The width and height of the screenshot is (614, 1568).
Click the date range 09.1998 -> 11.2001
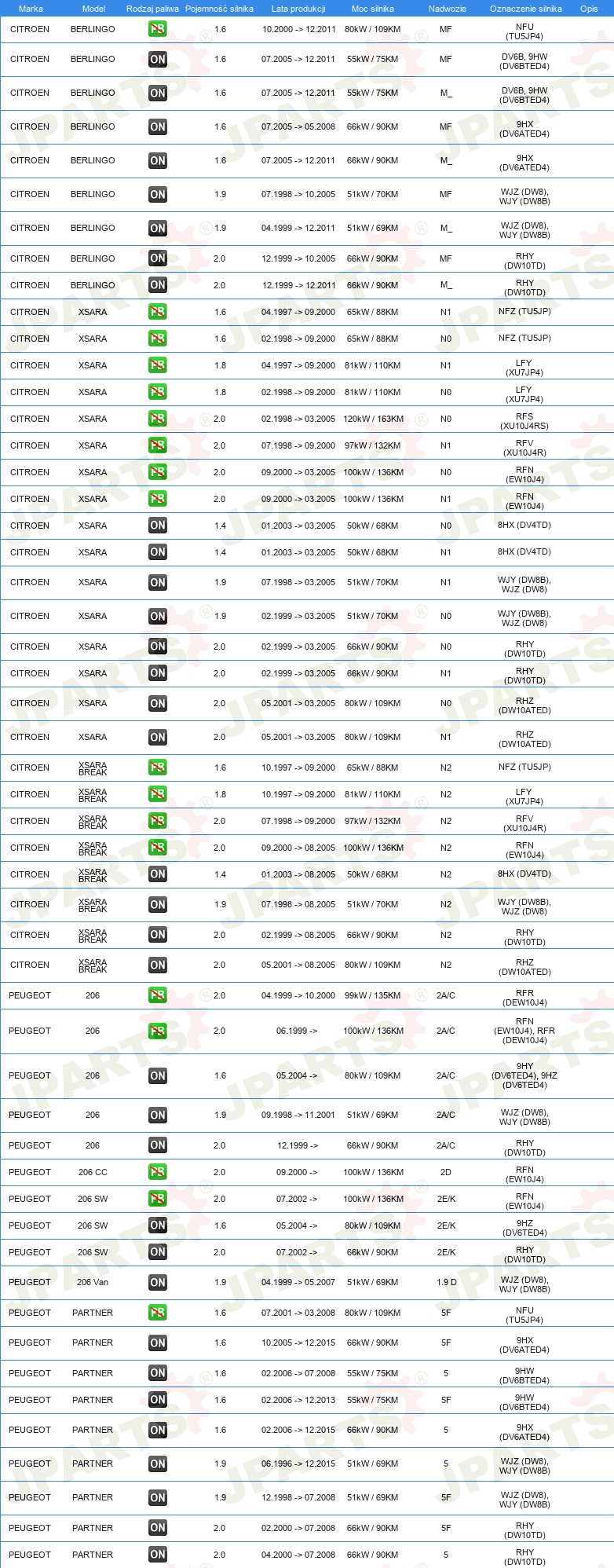[x=298, y=1115]
